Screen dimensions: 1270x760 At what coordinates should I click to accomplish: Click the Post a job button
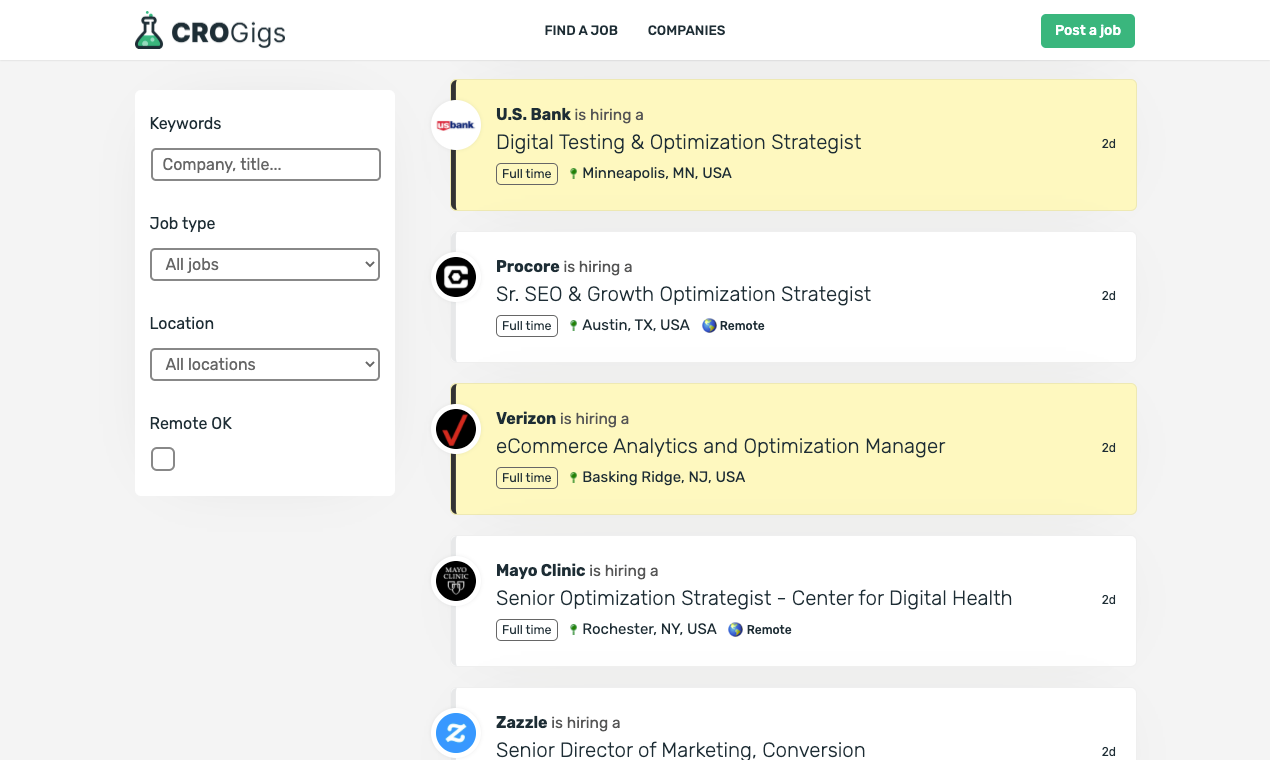(x=1087, y=30)
